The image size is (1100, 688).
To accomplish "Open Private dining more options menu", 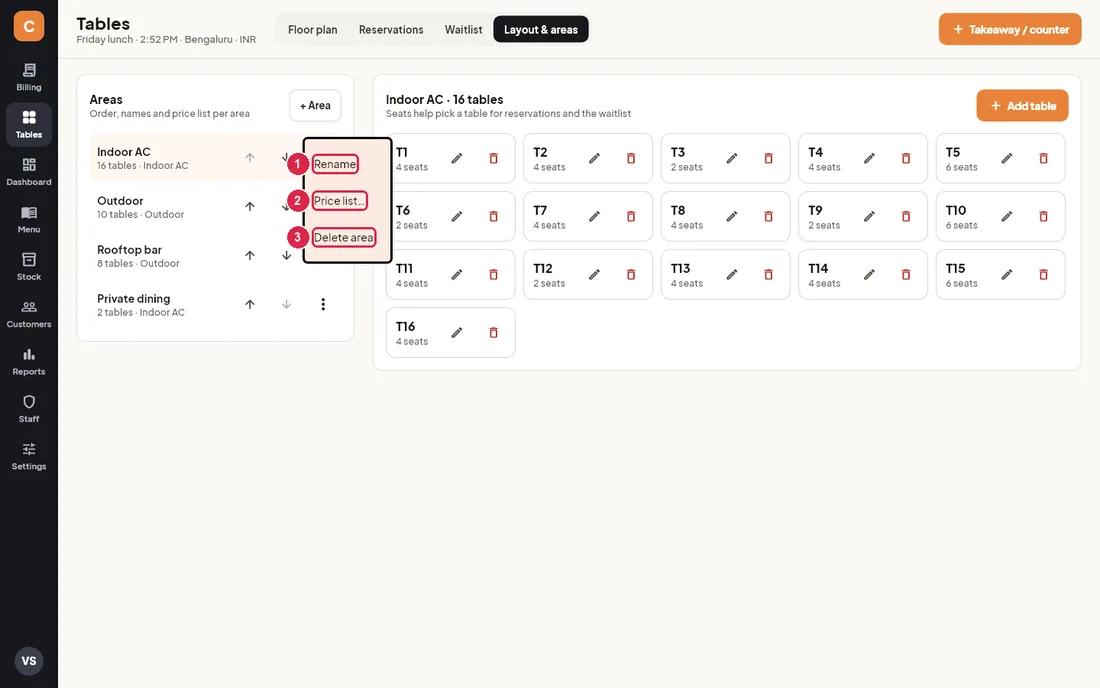I will [323, 304].
